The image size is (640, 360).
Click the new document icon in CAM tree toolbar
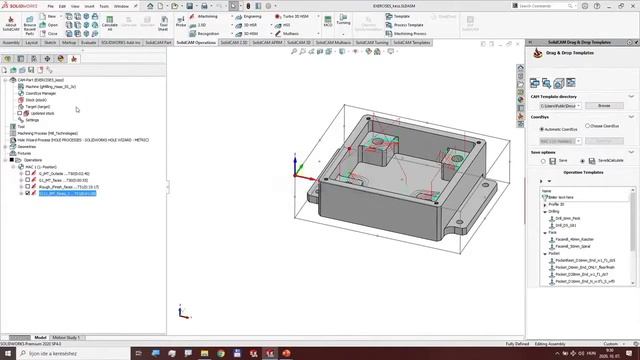[x=4, y=70]
